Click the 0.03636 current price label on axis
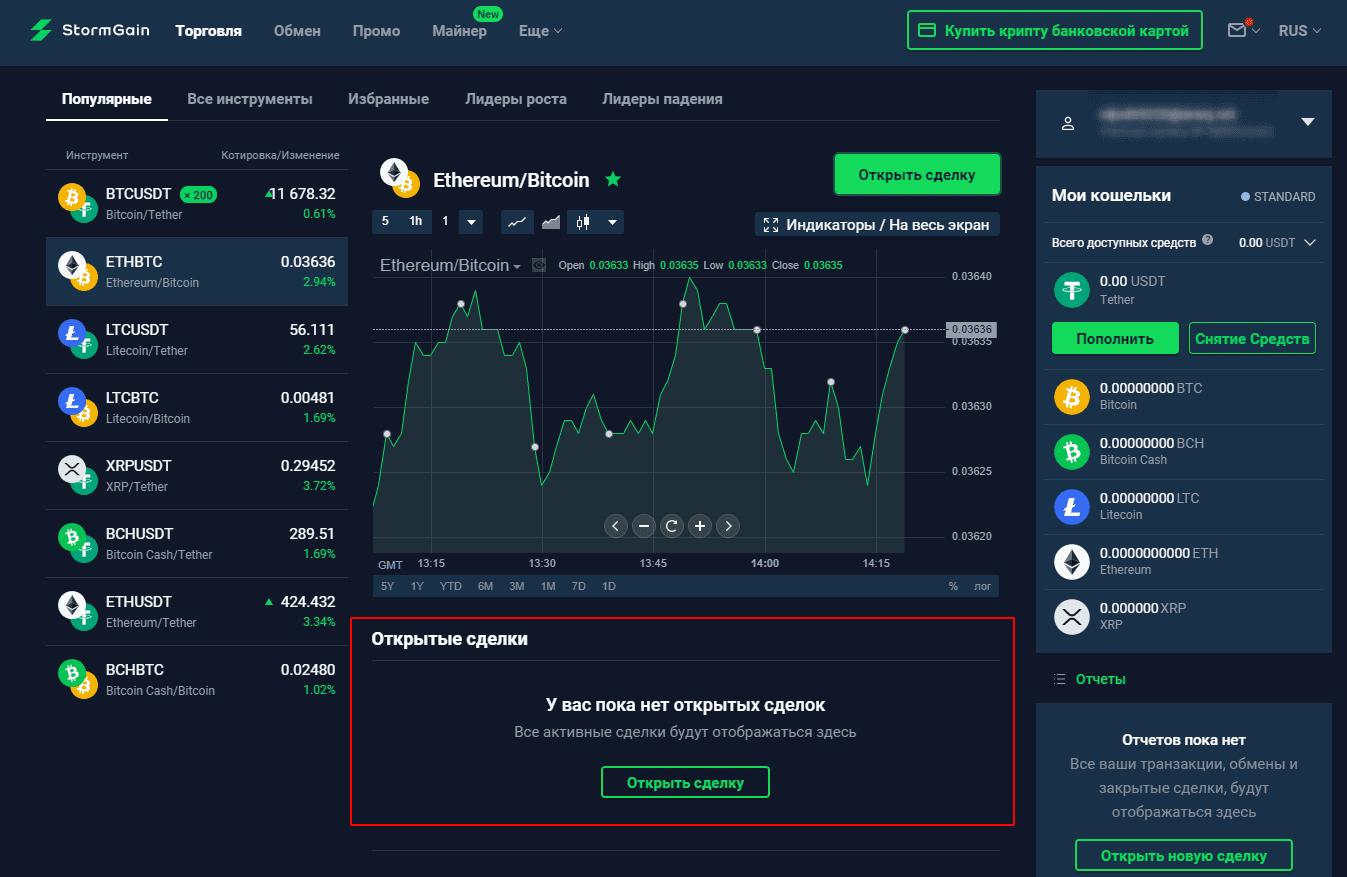The height and width of the screenshot is (877, 1347). pos(970,329)
